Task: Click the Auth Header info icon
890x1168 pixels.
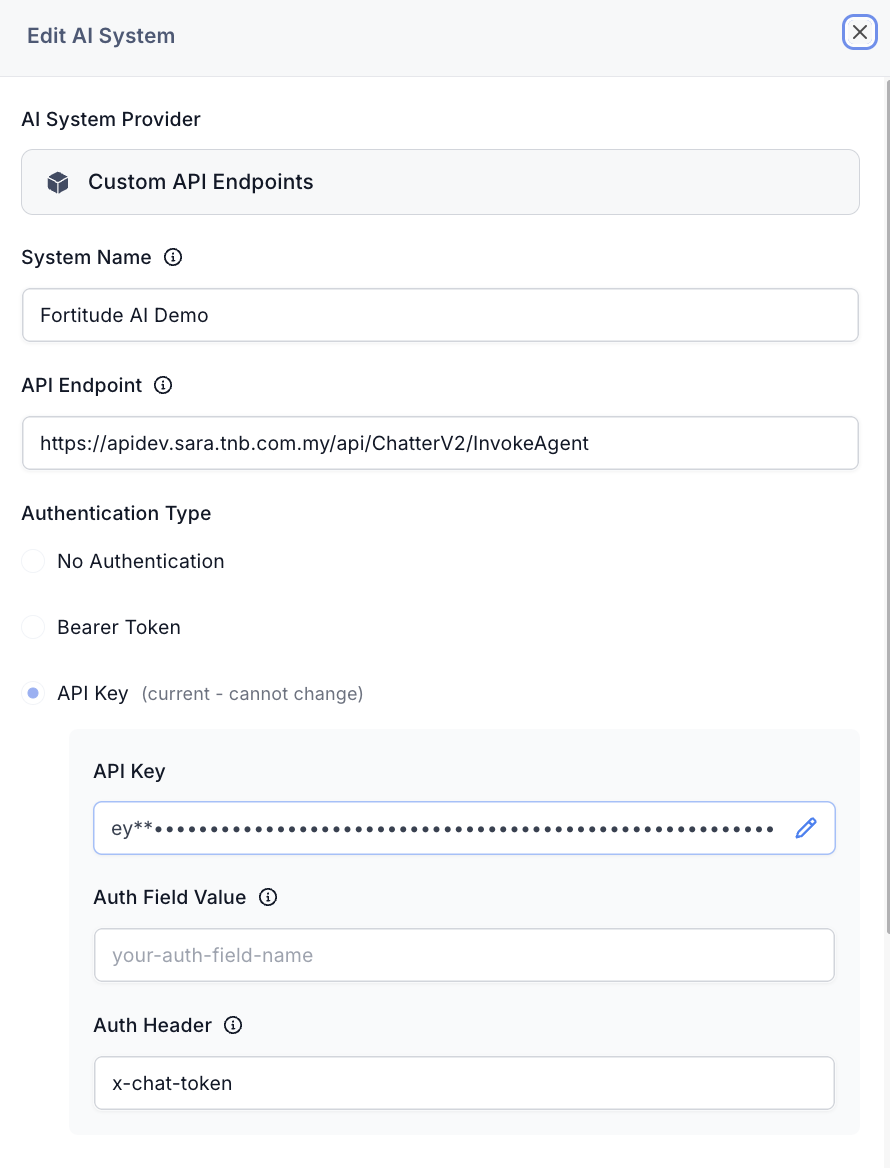Action: pos(233,1025)
